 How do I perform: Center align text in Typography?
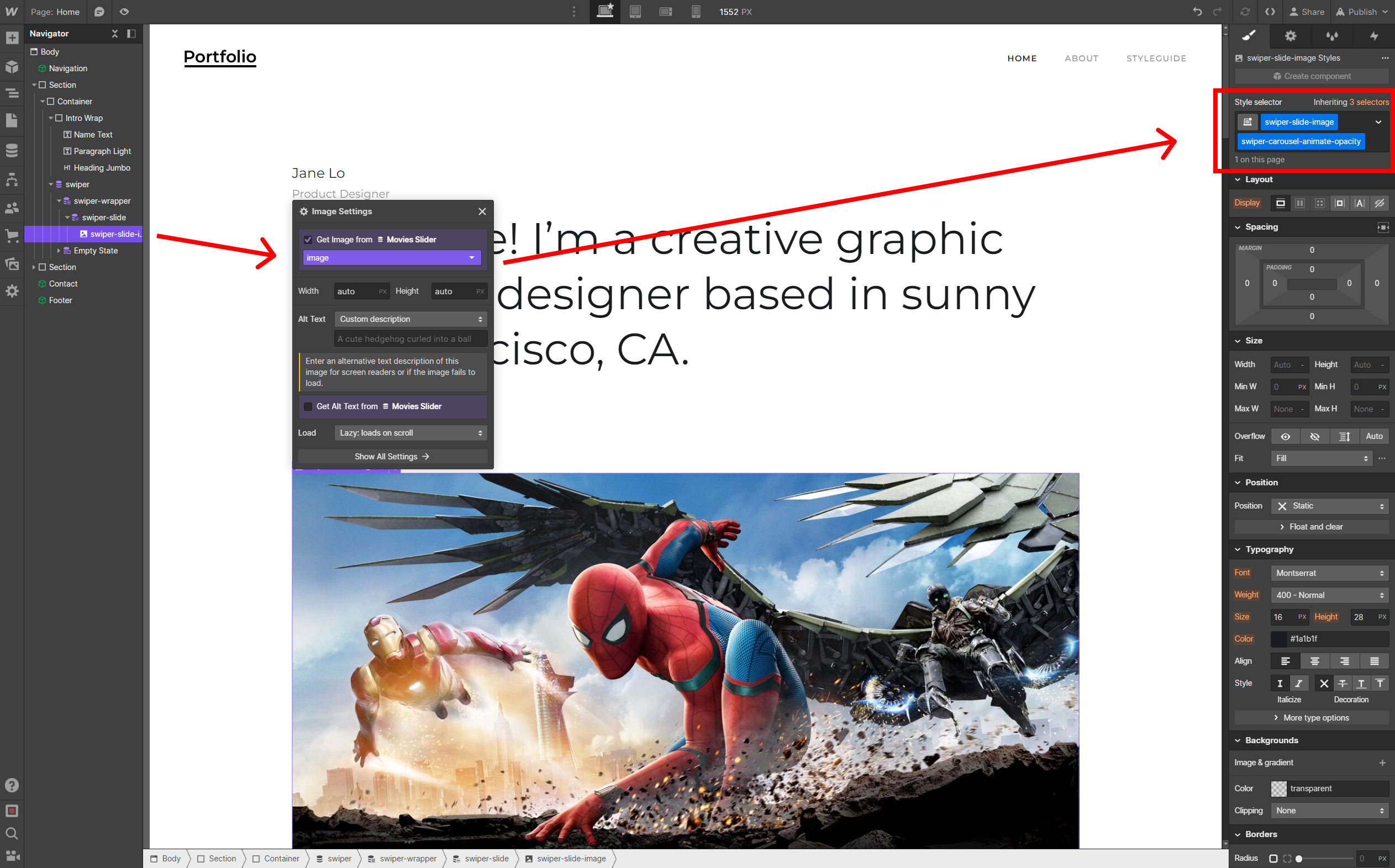[1314, 661]
